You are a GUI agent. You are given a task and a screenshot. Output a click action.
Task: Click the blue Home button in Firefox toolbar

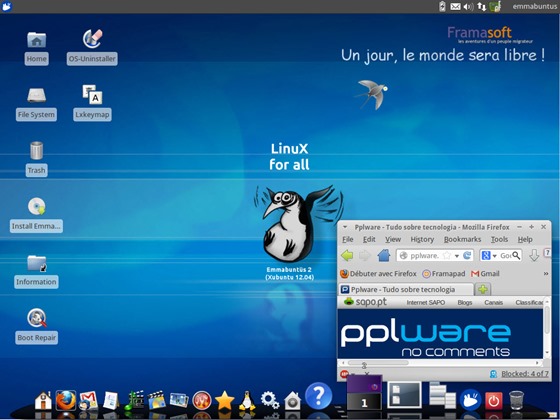(x=384, y=255)
